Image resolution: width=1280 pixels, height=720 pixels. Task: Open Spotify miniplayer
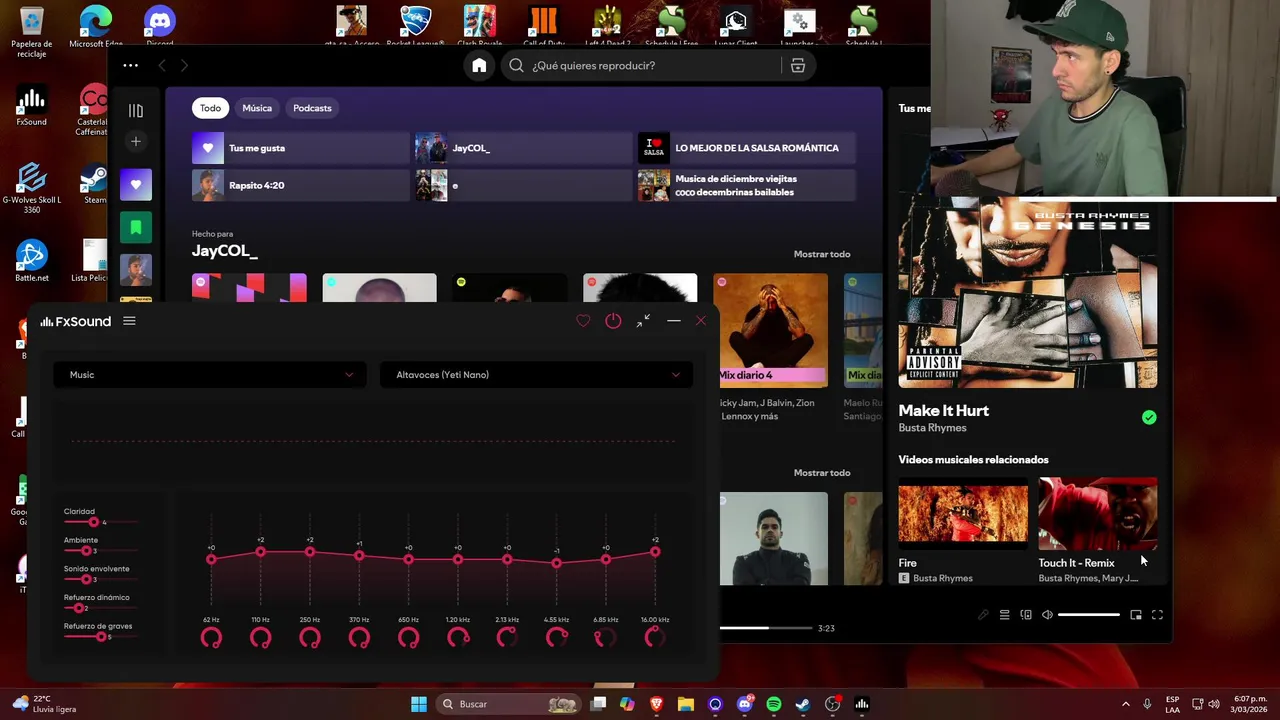pyautogui.click(x=1136, y=615)
